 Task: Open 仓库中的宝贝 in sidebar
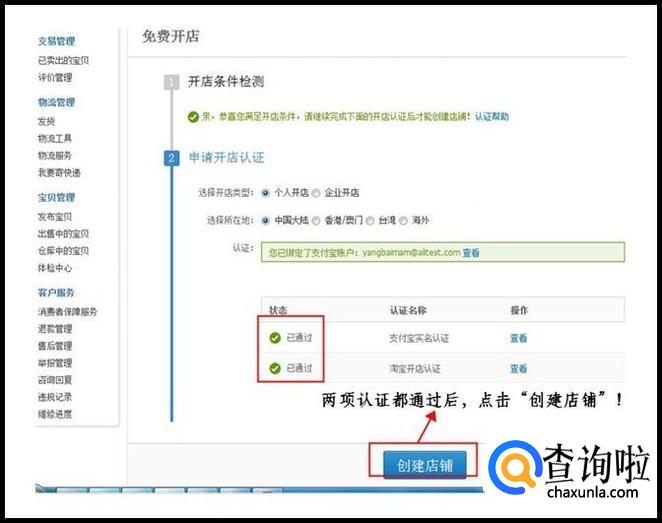pyautogui.click(x=63, y=251)
